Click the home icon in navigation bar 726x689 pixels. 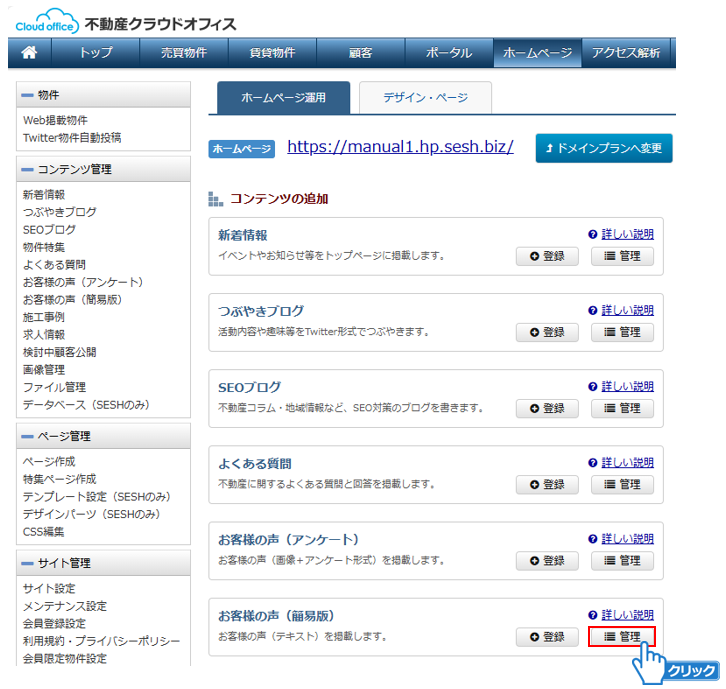click(x=29, y=53)
